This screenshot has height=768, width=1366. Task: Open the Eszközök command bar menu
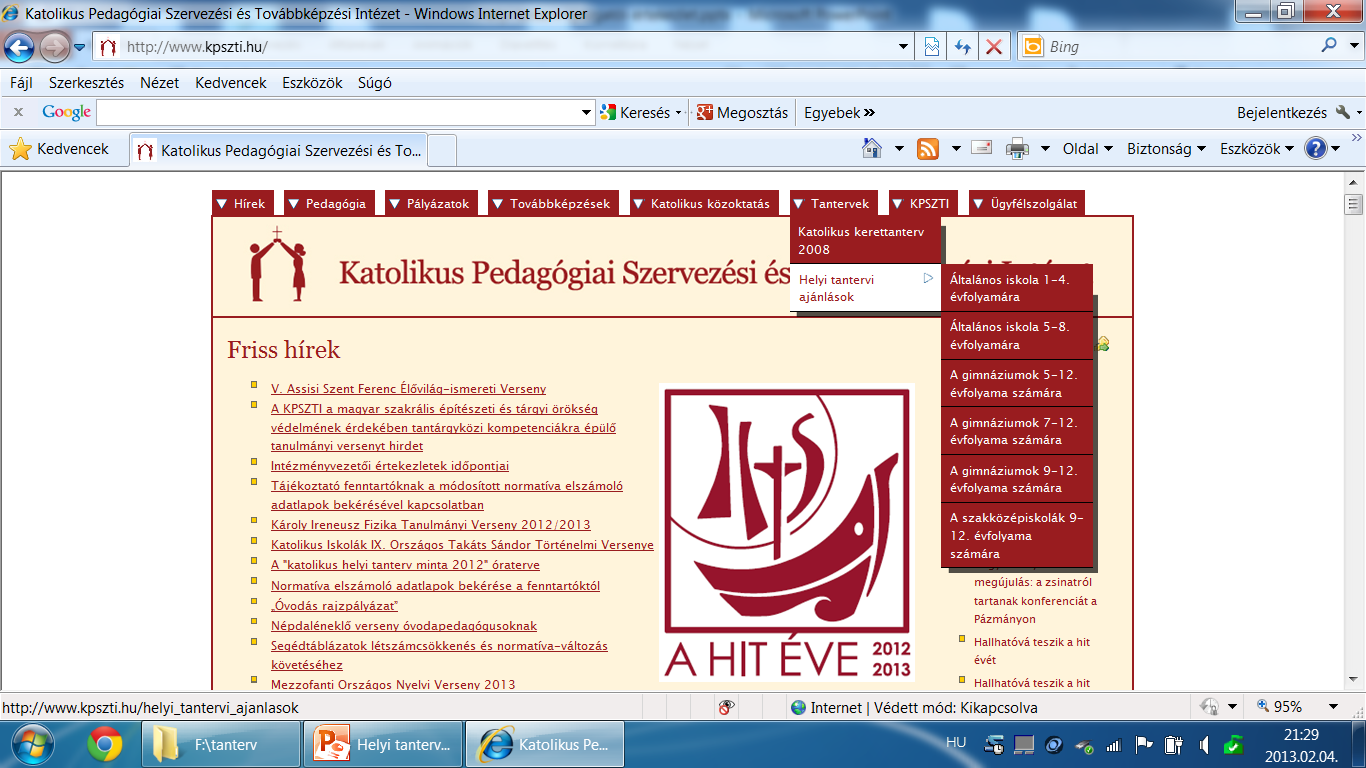coord(1257,149)
